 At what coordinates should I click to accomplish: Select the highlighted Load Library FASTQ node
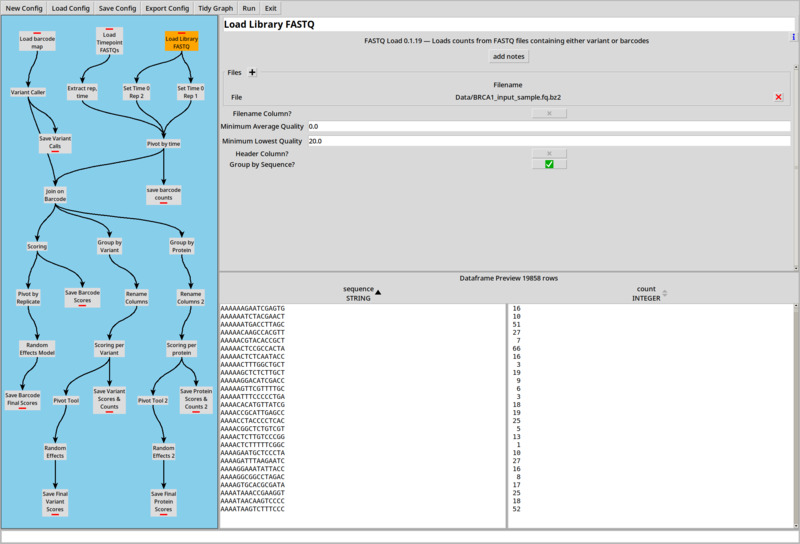(x=181, y=42)
